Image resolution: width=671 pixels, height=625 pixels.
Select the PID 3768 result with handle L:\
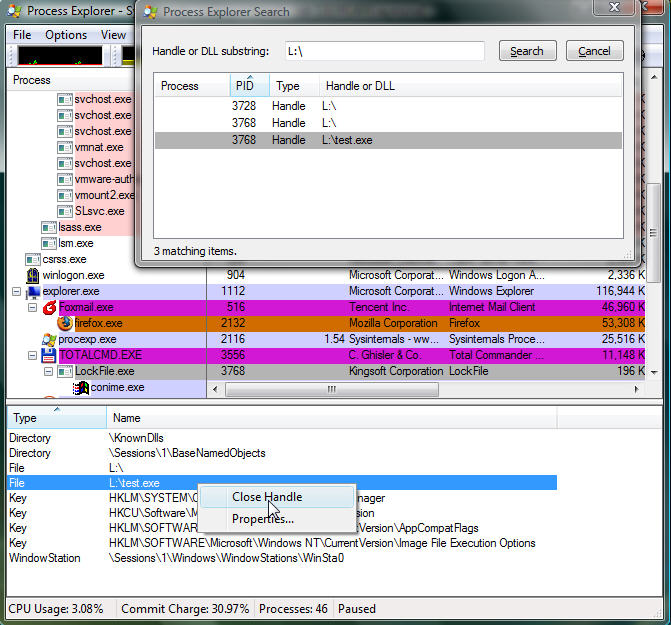389,123
